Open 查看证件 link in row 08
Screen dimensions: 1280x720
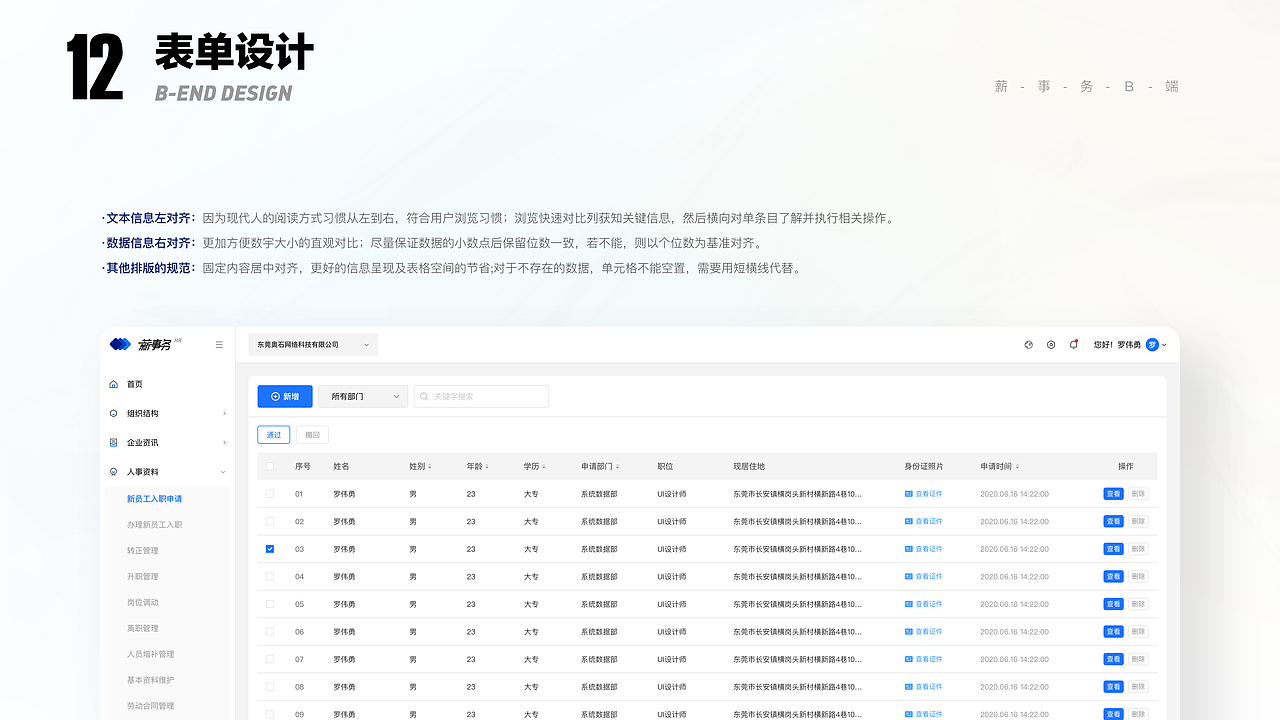[929, 687]
